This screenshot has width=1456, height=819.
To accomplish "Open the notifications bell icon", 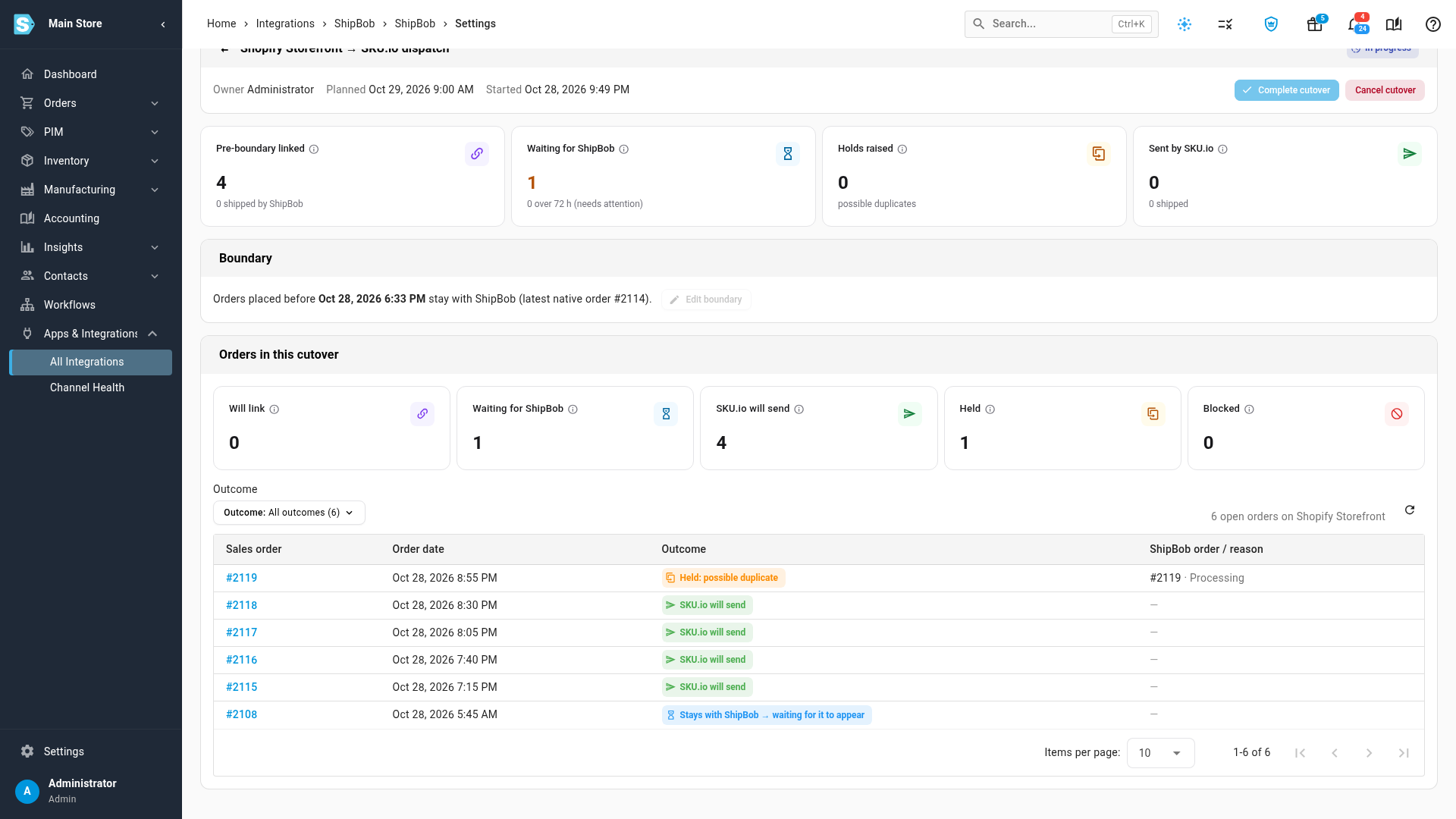I will click(x=1354, y=24).
